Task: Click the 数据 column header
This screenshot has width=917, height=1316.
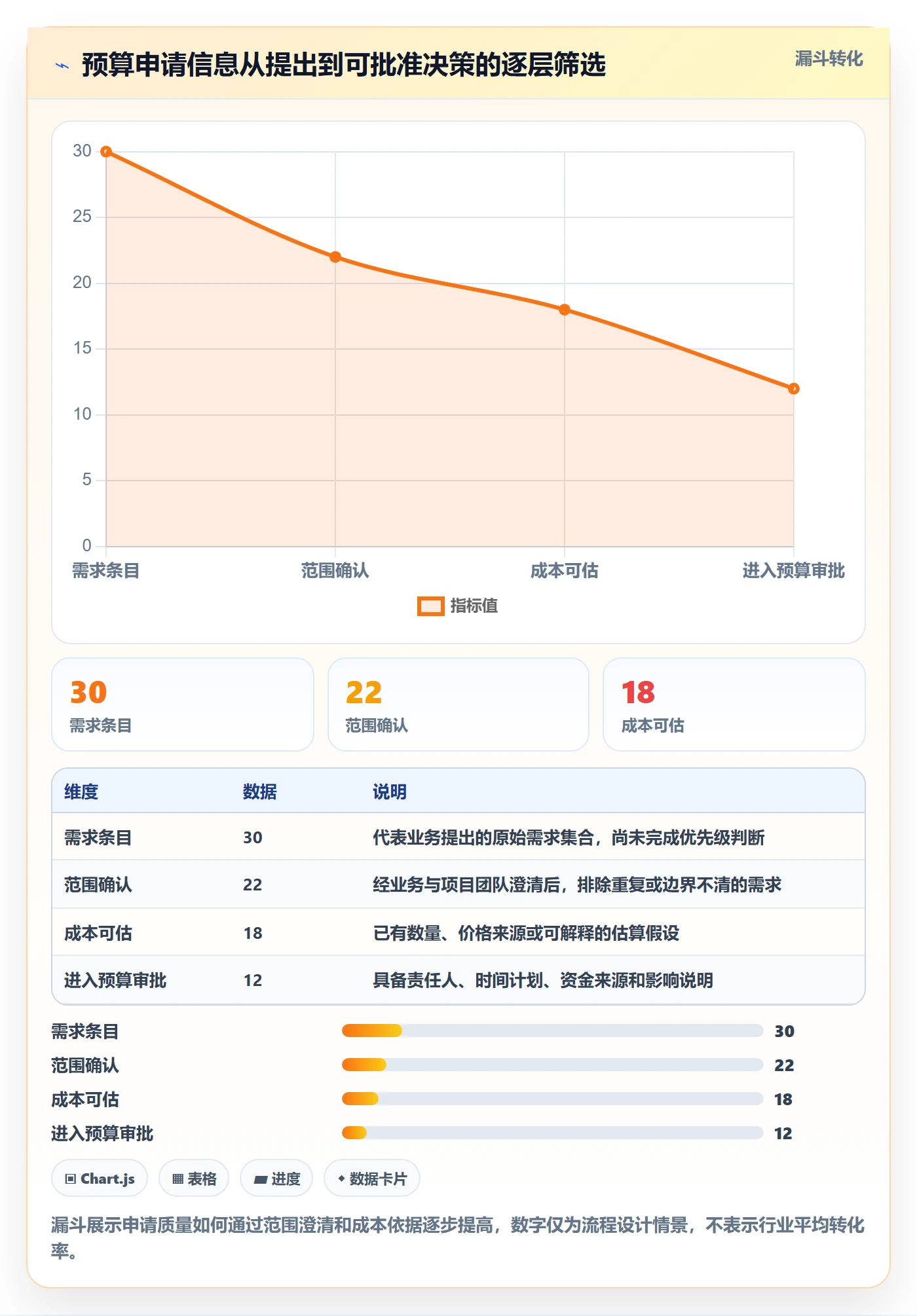Action: 260,792
